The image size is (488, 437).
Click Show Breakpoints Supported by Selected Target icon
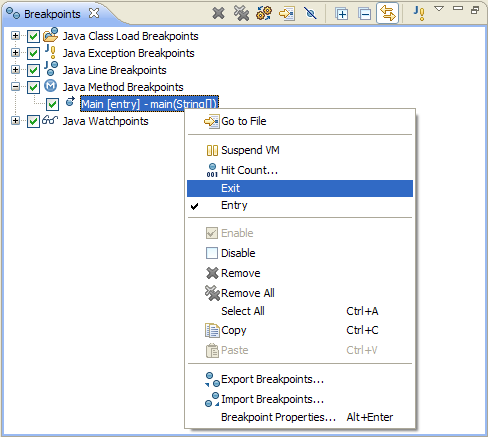[264, 14]
